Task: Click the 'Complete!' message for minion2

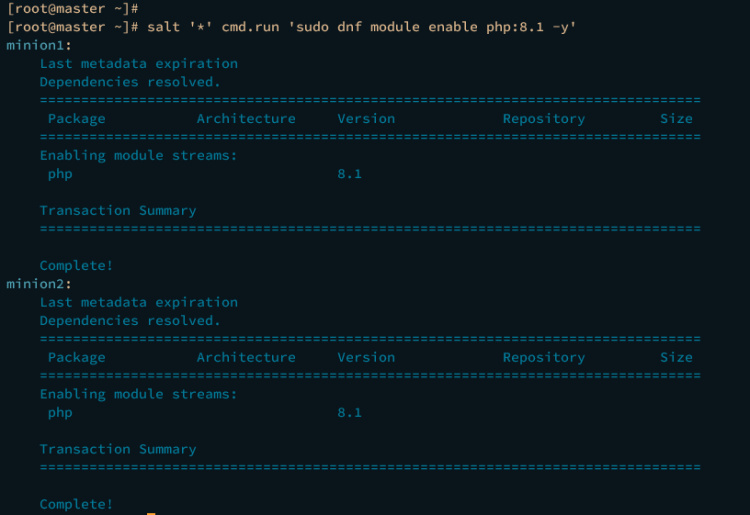Action: click(x=76, y=504)
